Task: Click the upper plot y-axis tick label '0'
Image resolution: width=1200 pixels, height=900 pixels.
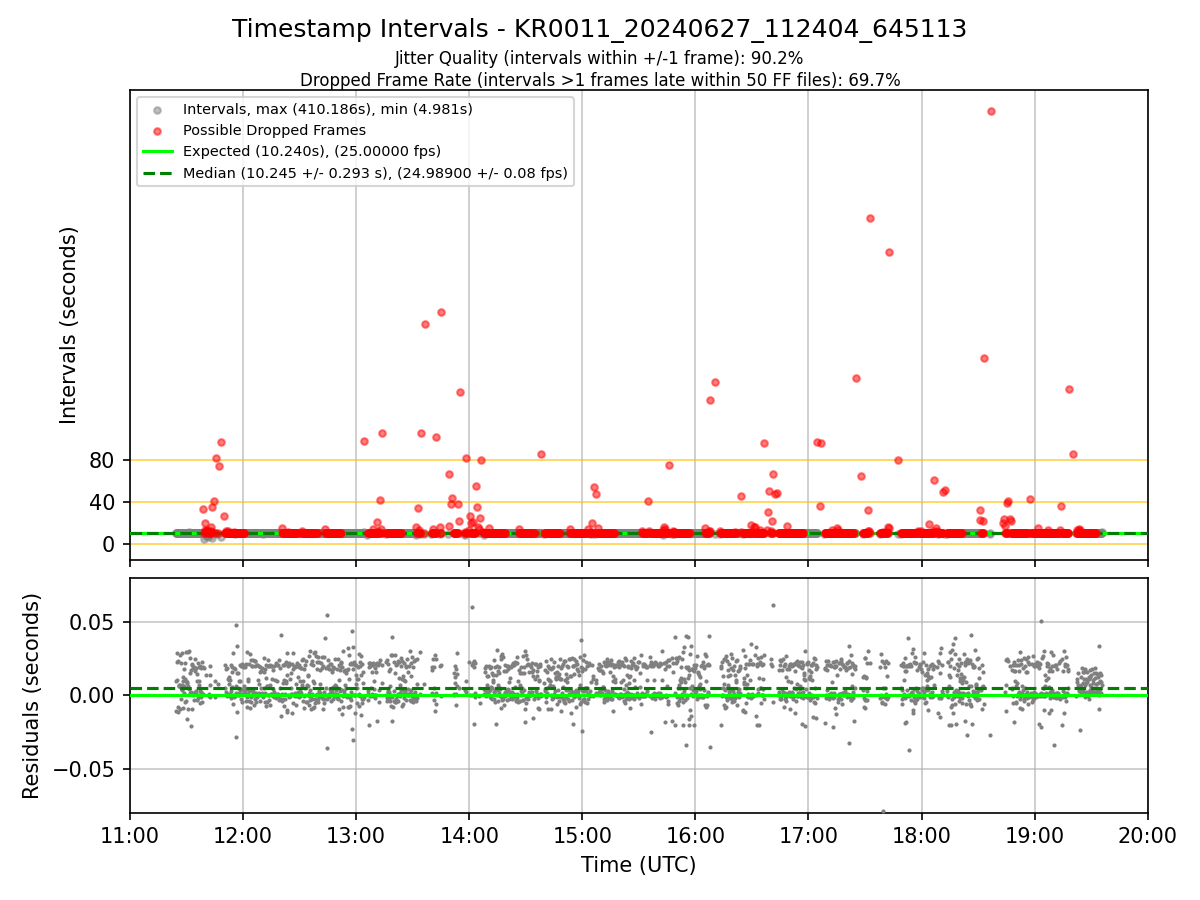Action: point(110,544)
